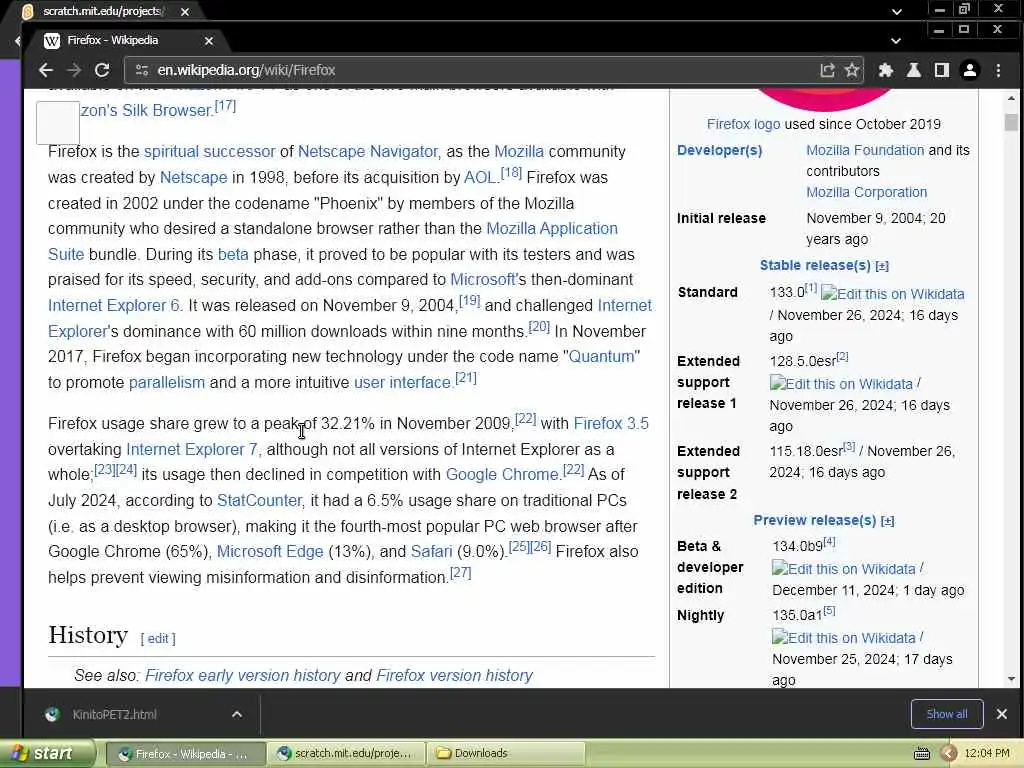Click page scrollbar up arrow
Viewport: 1024px width, 768px height.
[1012, 99]
